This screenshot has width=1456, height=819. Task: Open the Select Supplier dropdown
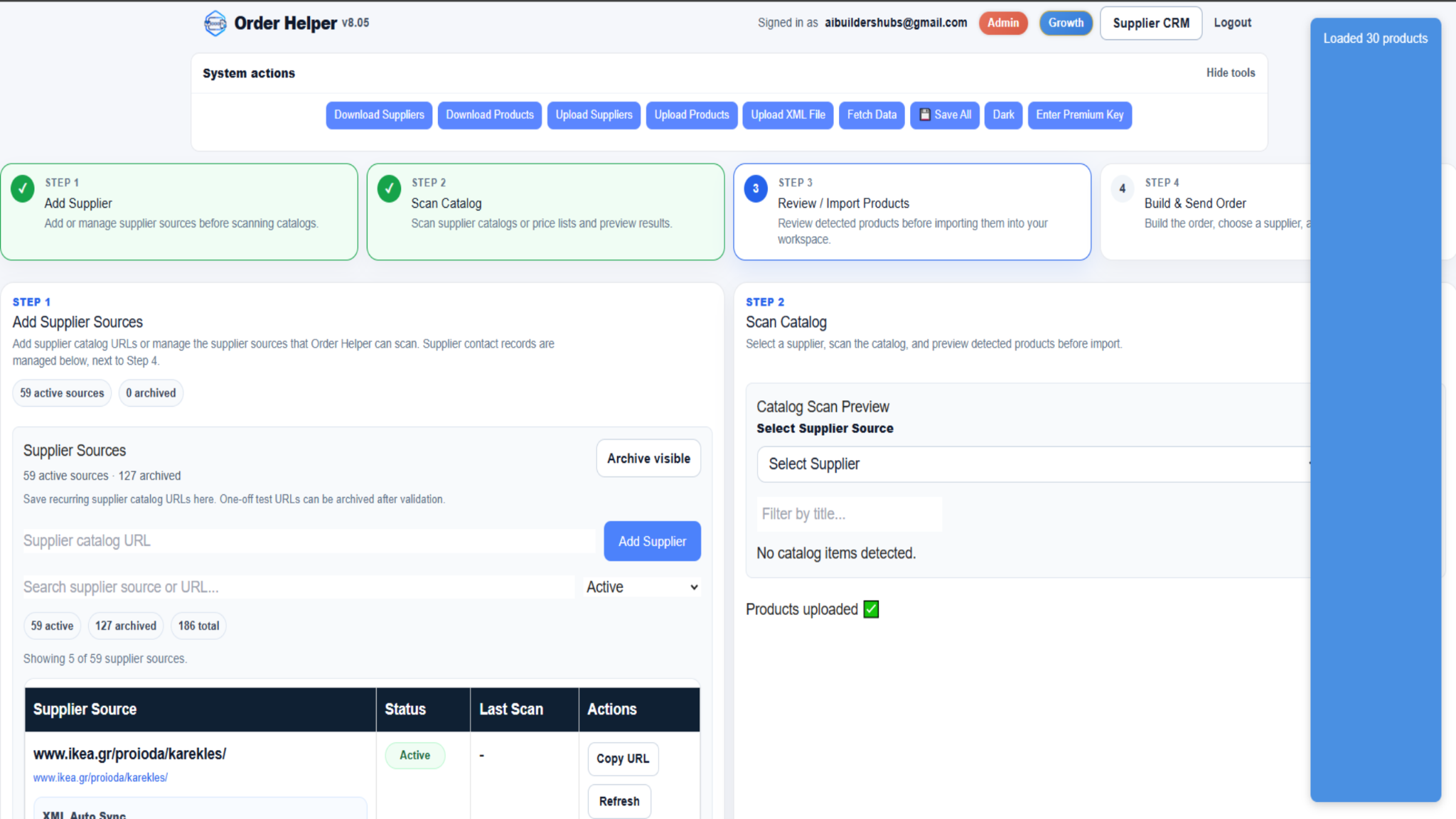pyautogui.click(x=1034, y=464)
